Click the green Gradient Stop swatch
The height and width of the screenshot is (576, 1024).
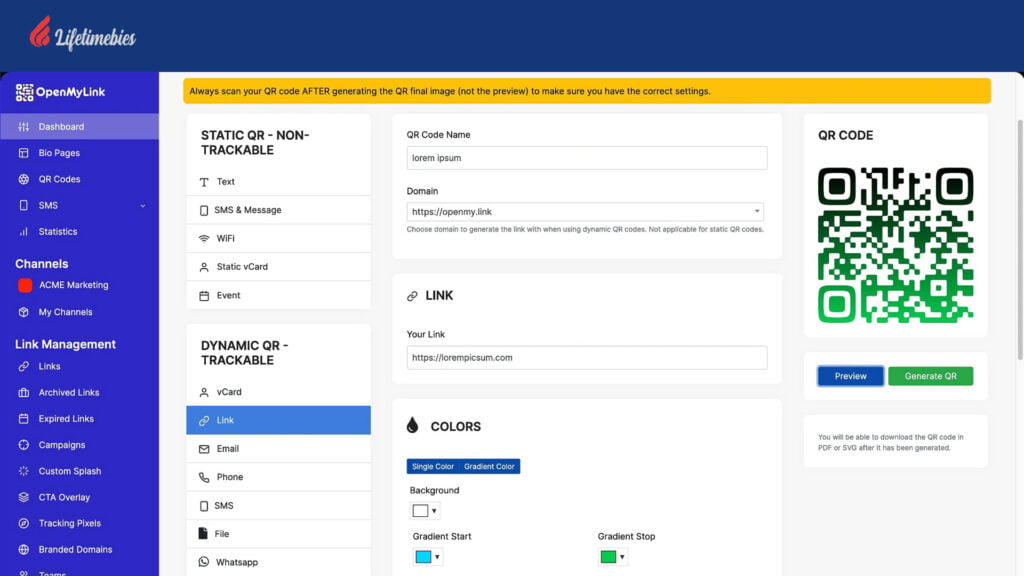pyautogui.click(x=608, y=557)
